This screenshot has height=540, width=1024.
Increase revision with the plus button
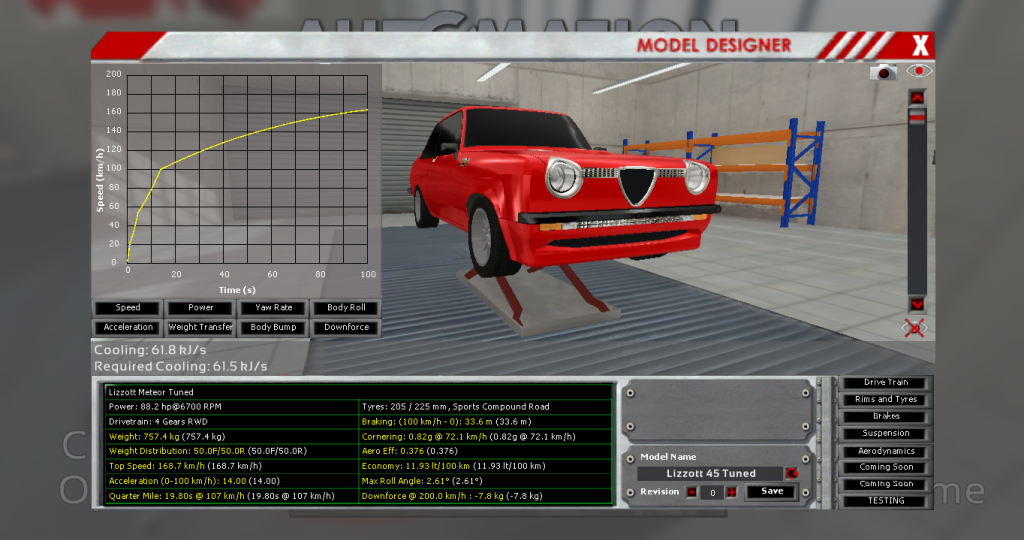point(731,492)
